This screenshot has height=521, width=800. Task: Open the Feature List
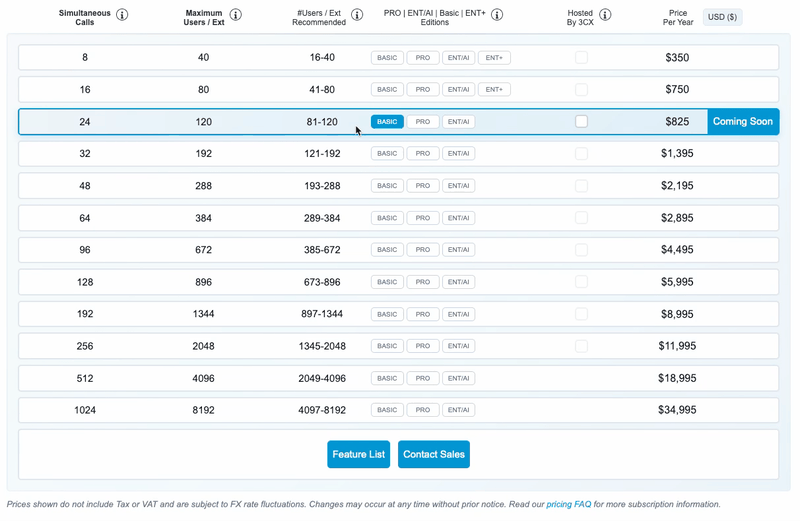coord(359,454)
